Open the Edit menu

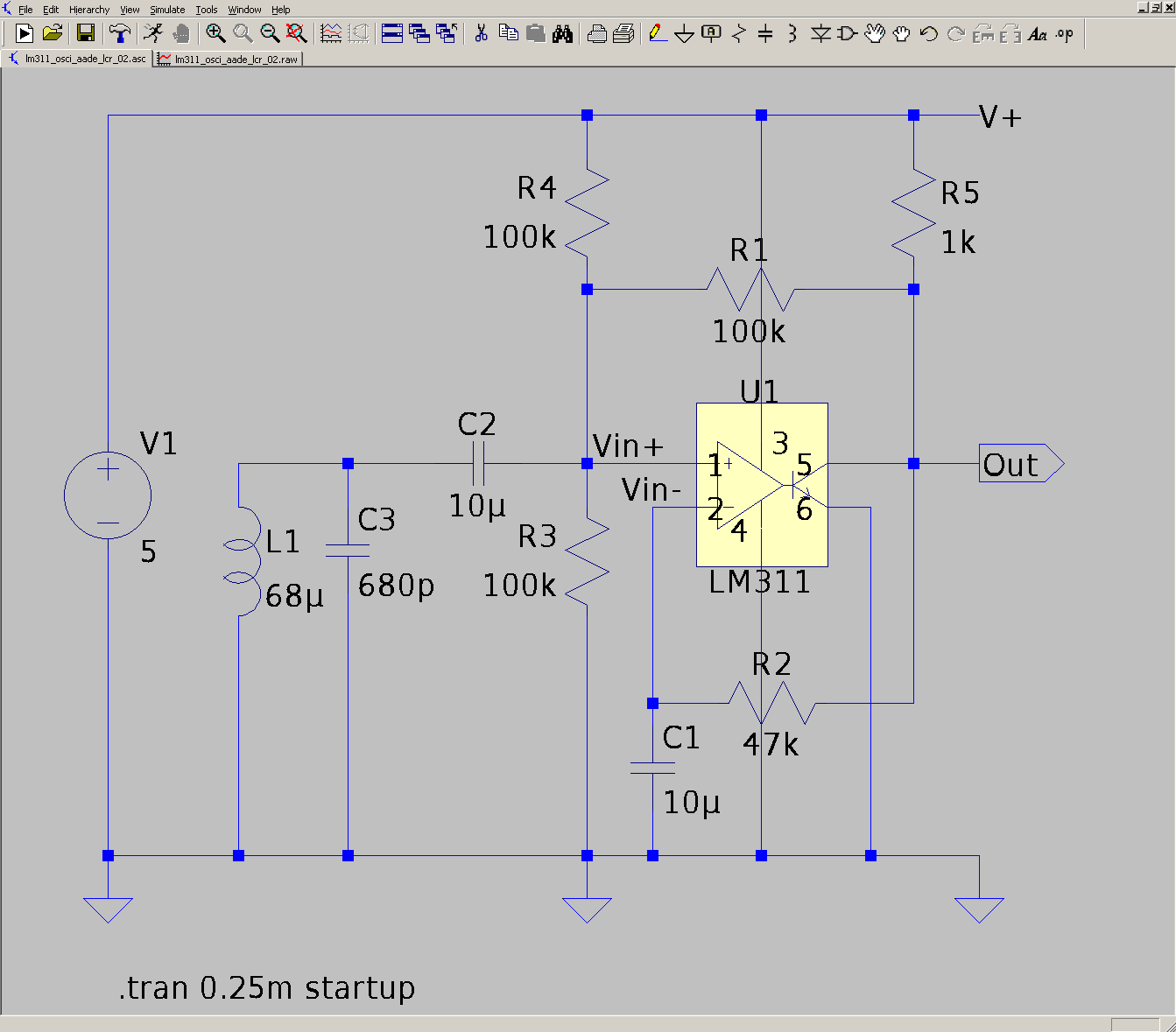51,10
